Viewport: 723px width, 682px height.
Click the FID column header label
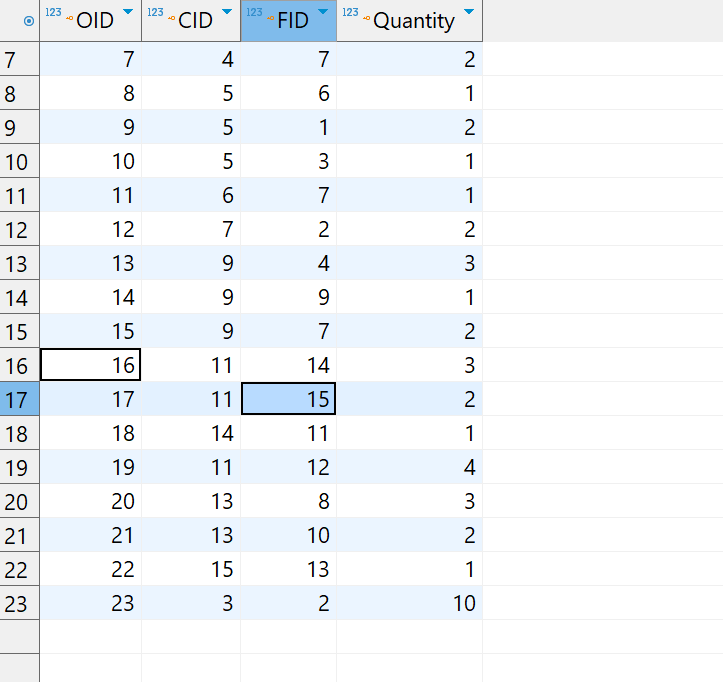(292, 21)
